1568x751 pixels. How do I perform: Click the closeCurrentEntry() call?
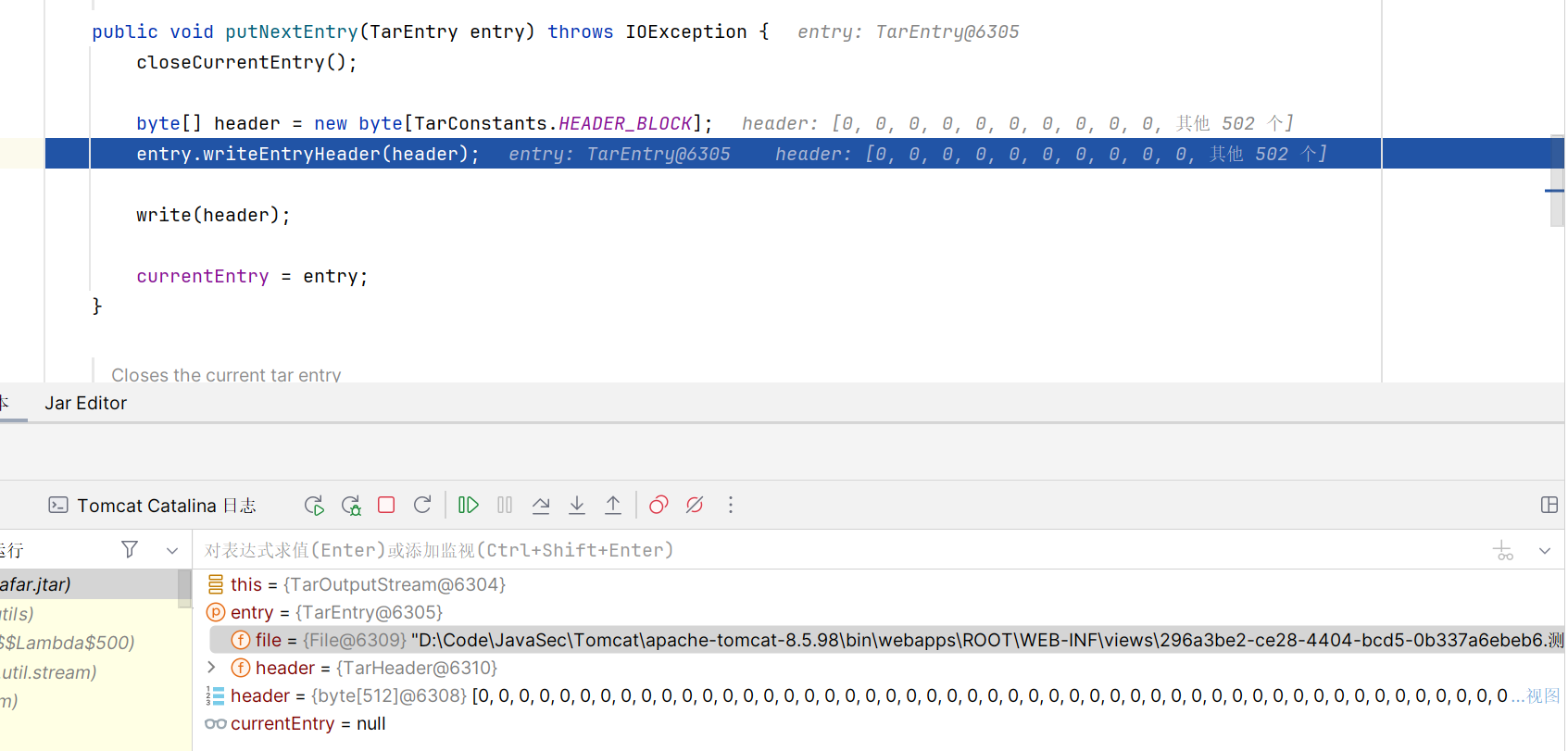tap(246, 62)
